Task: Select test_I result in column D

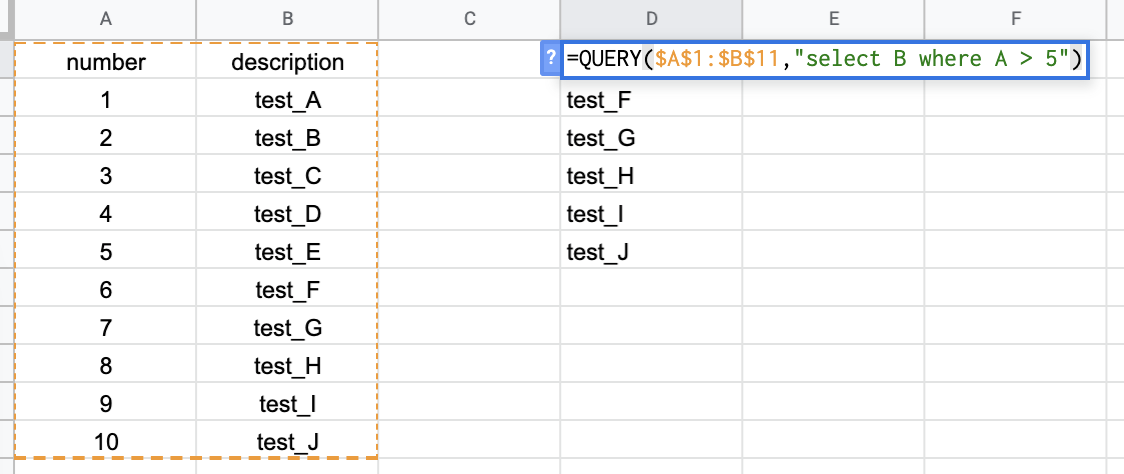Action: [x=652, y=214]
